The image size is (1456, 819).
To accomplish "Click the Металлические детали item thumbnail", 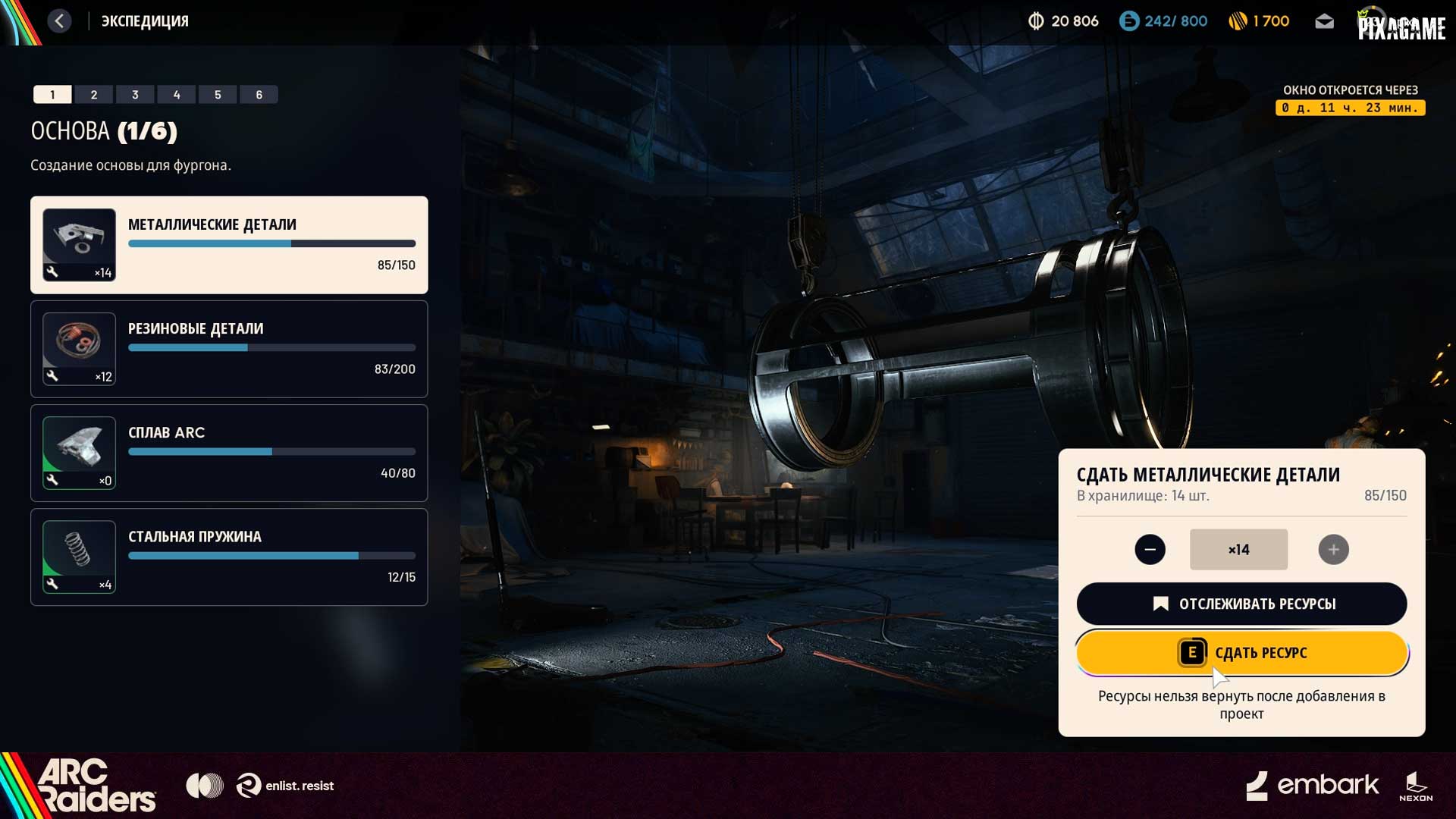I will pos(79,245).
